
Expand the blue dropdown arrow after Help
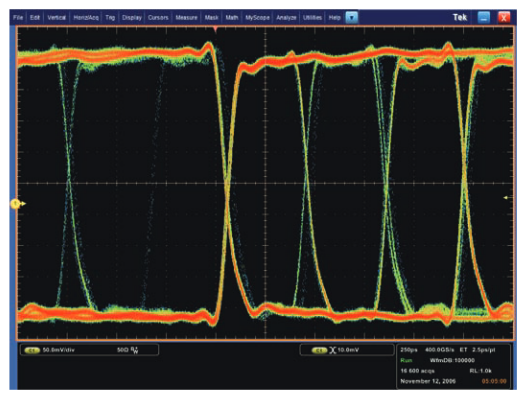[x=351, y=17]
